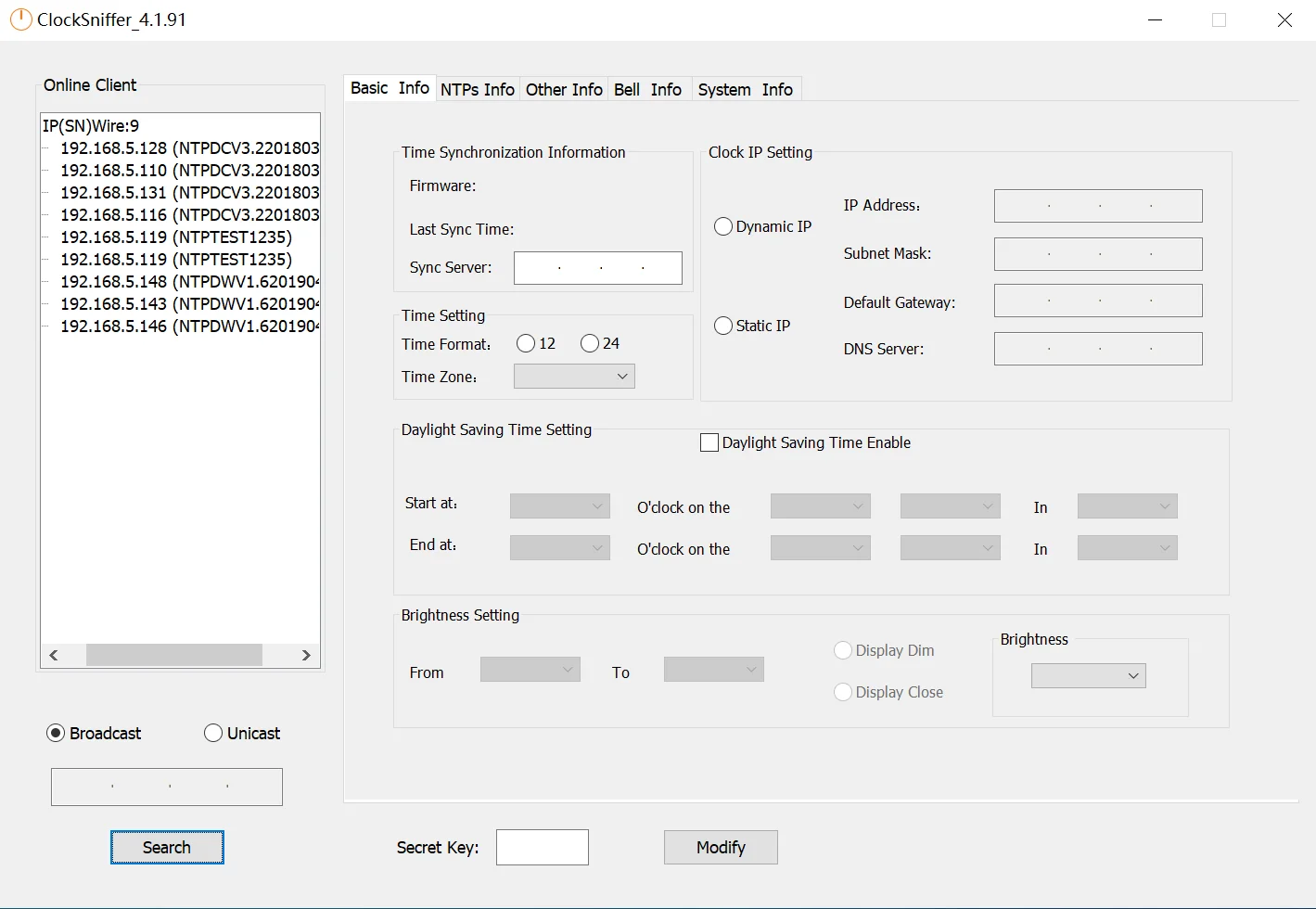This screenshot has width=1316, height=909.
Task: Expand the Brightness level dropdown
Action: tap(1088, 676)
